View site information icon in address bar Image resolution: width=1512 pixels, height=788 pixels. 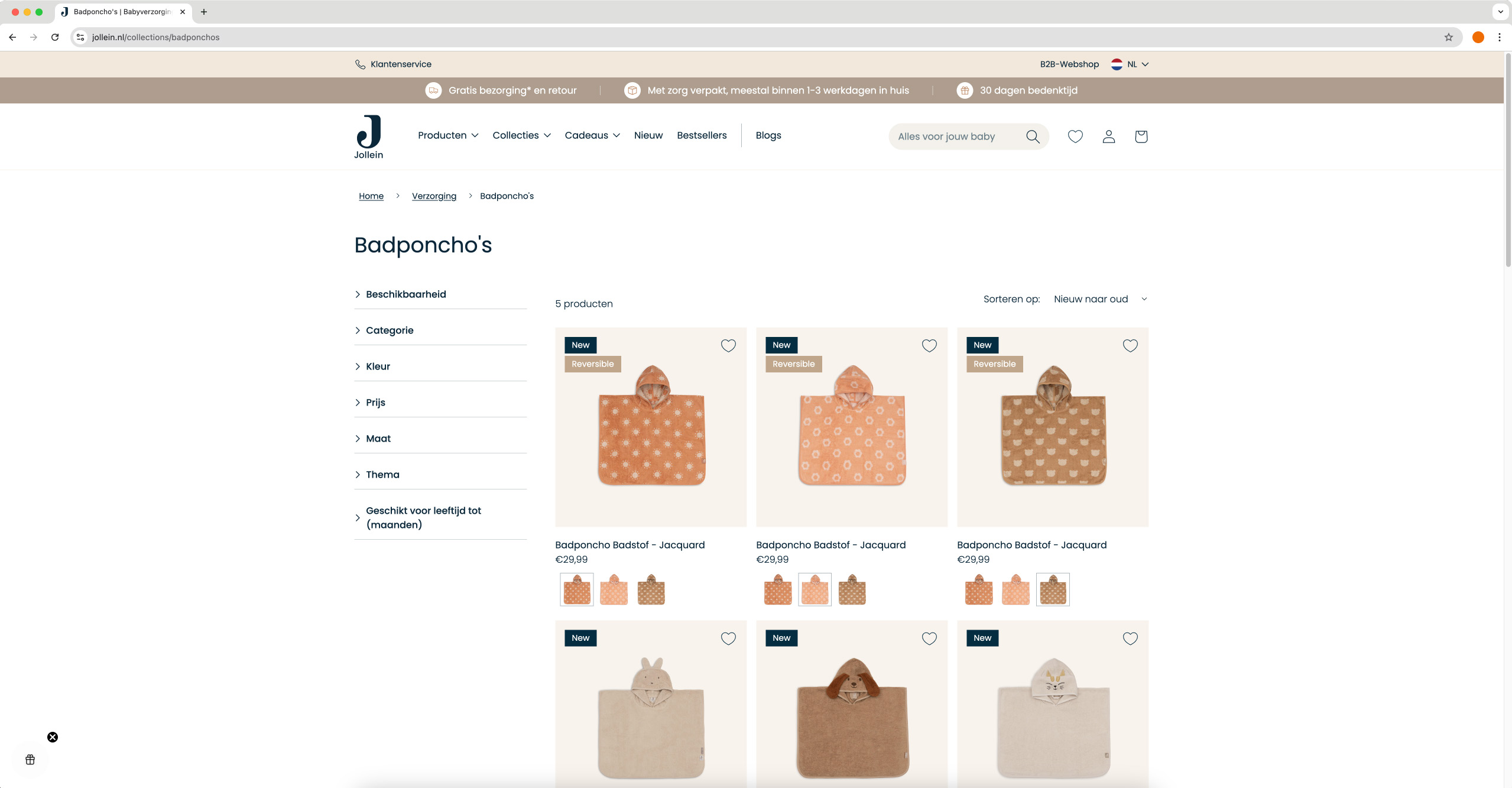click(x=81, y=37)
